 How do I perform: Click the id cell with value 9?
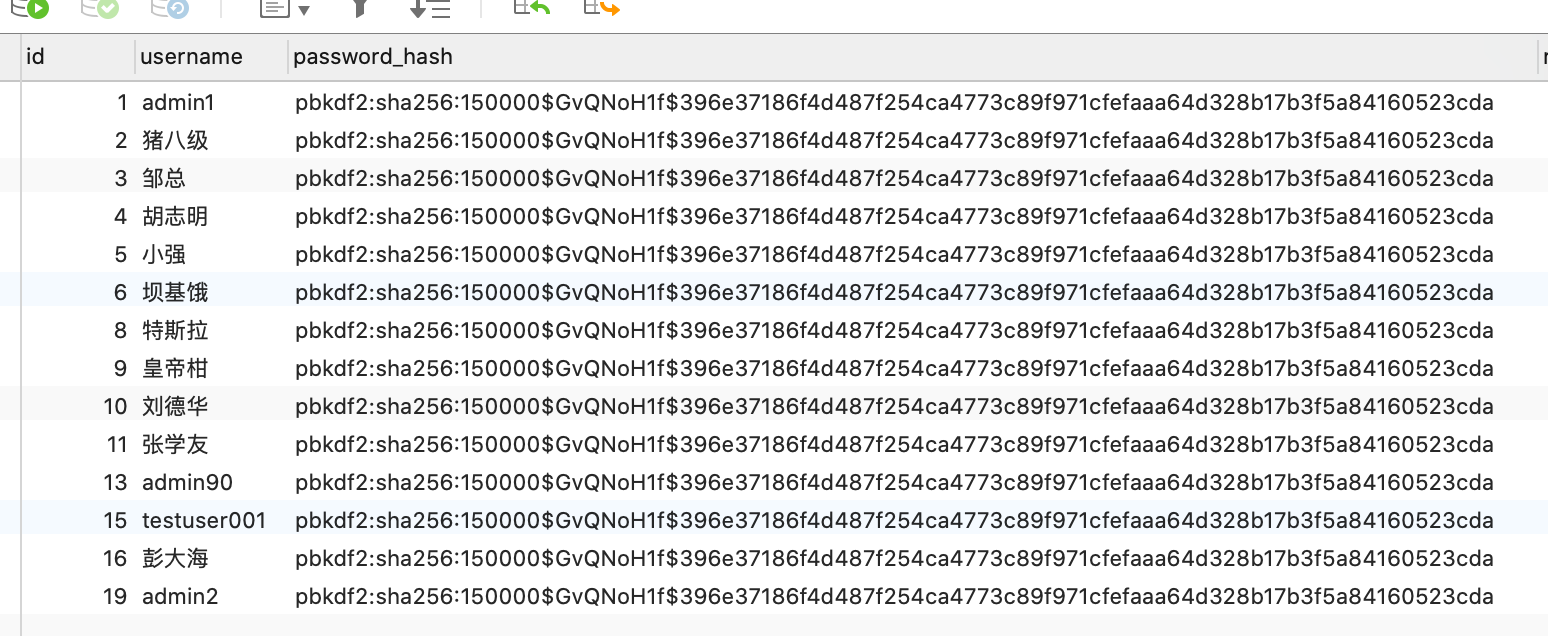(x=78, y=368)
